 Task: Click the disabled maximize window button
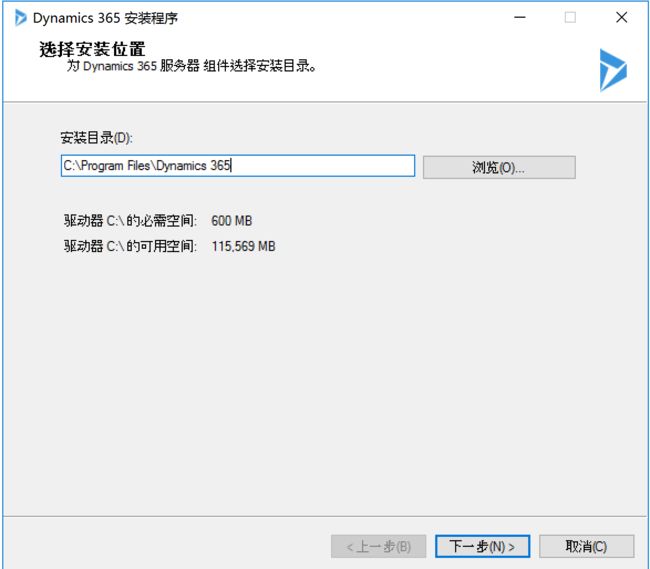point(570,17)
